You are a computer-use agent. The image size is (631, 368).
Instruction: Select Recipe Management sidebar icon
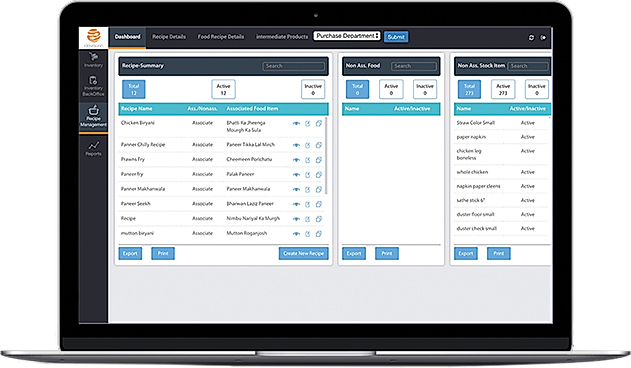[93, 116]
